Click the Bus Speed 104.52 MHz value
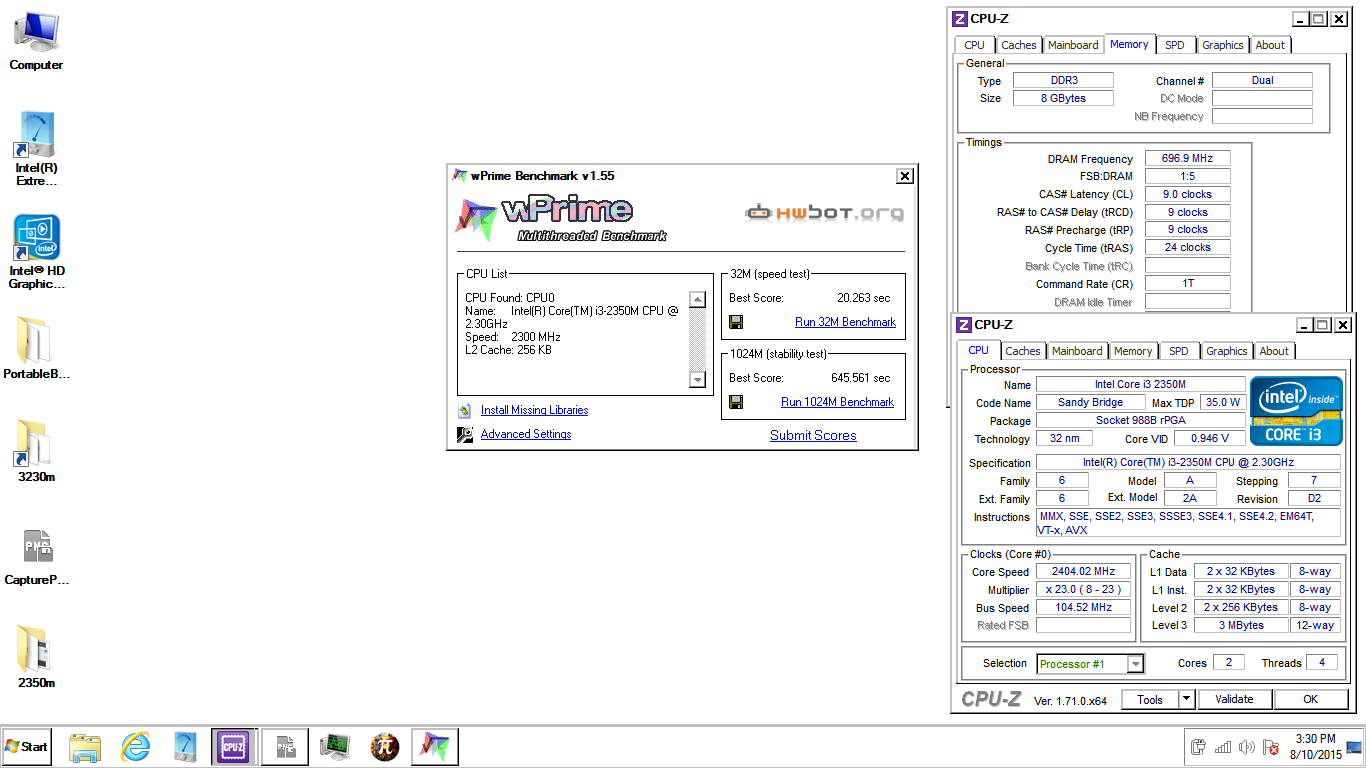This screenshot has height=768, width=1366. [x=1083, y=608]
